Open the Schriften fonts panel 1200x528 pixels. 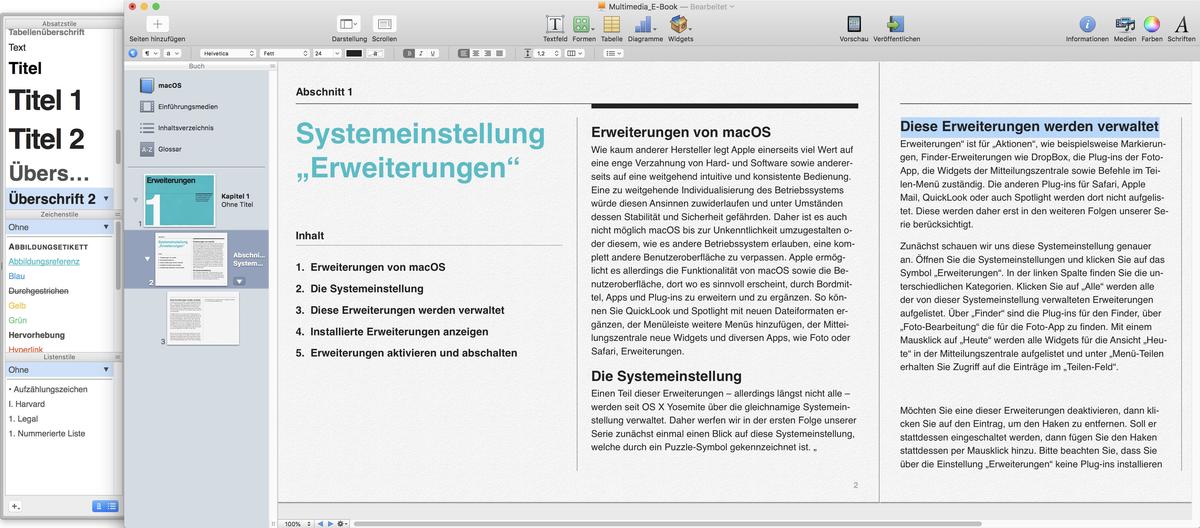click(x=1181, y=24)
